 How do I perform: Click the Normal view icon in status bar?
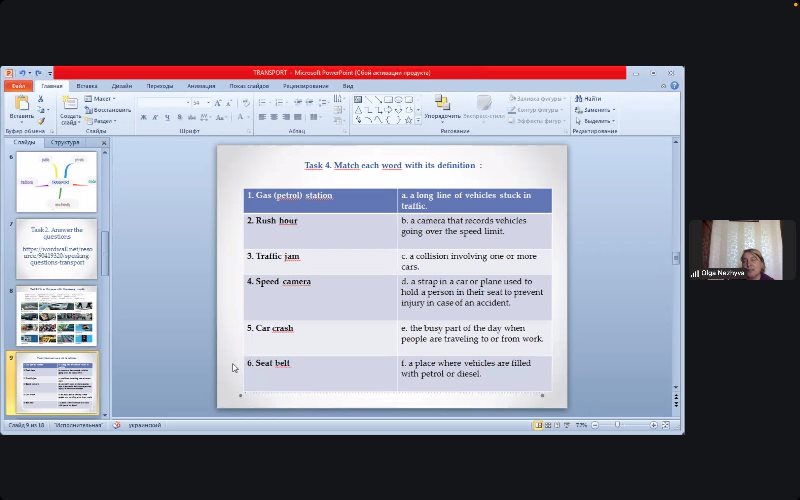(x=538, y=425)
